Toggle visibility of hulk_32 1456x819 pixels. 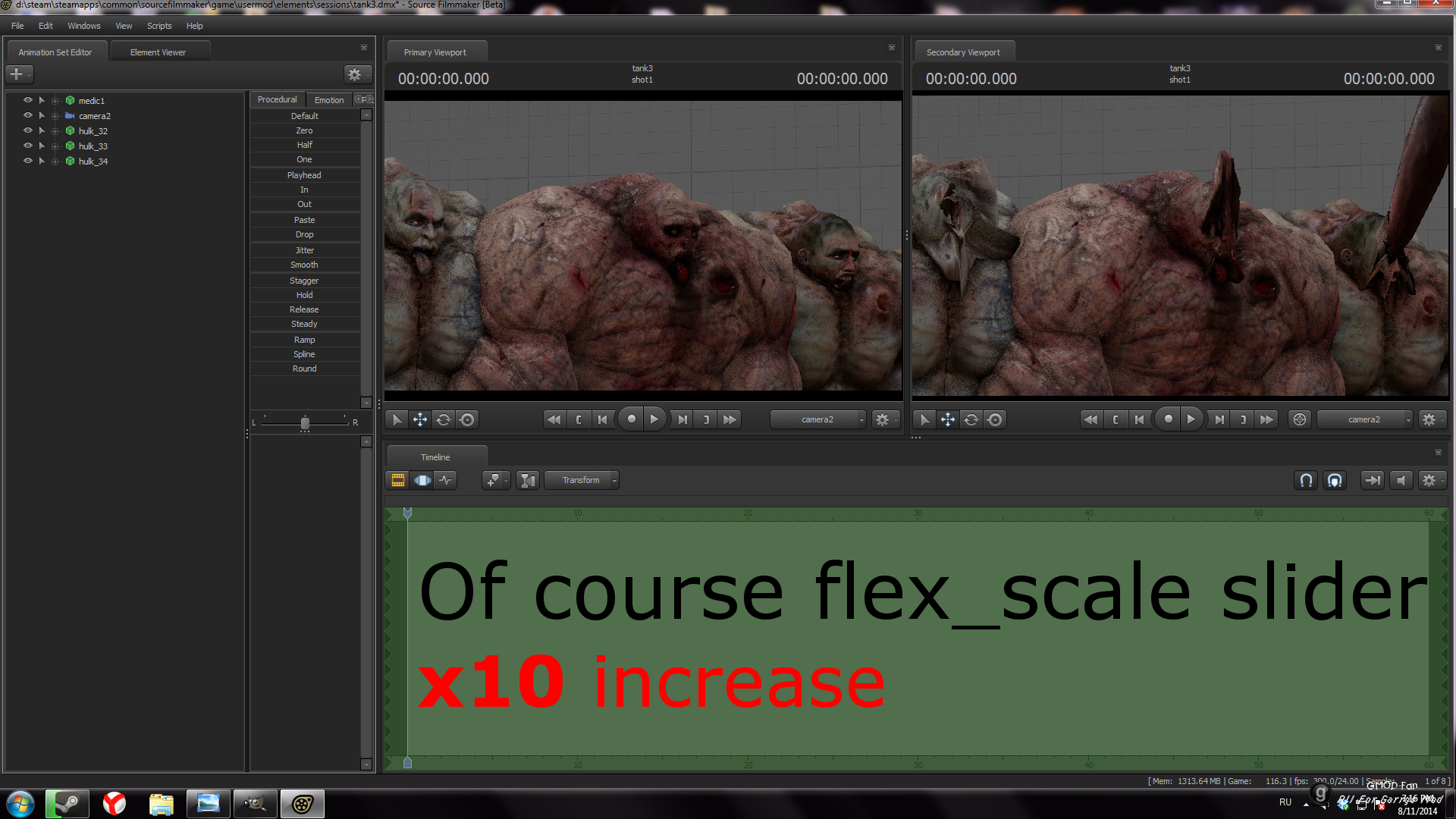tap(28, 130)
